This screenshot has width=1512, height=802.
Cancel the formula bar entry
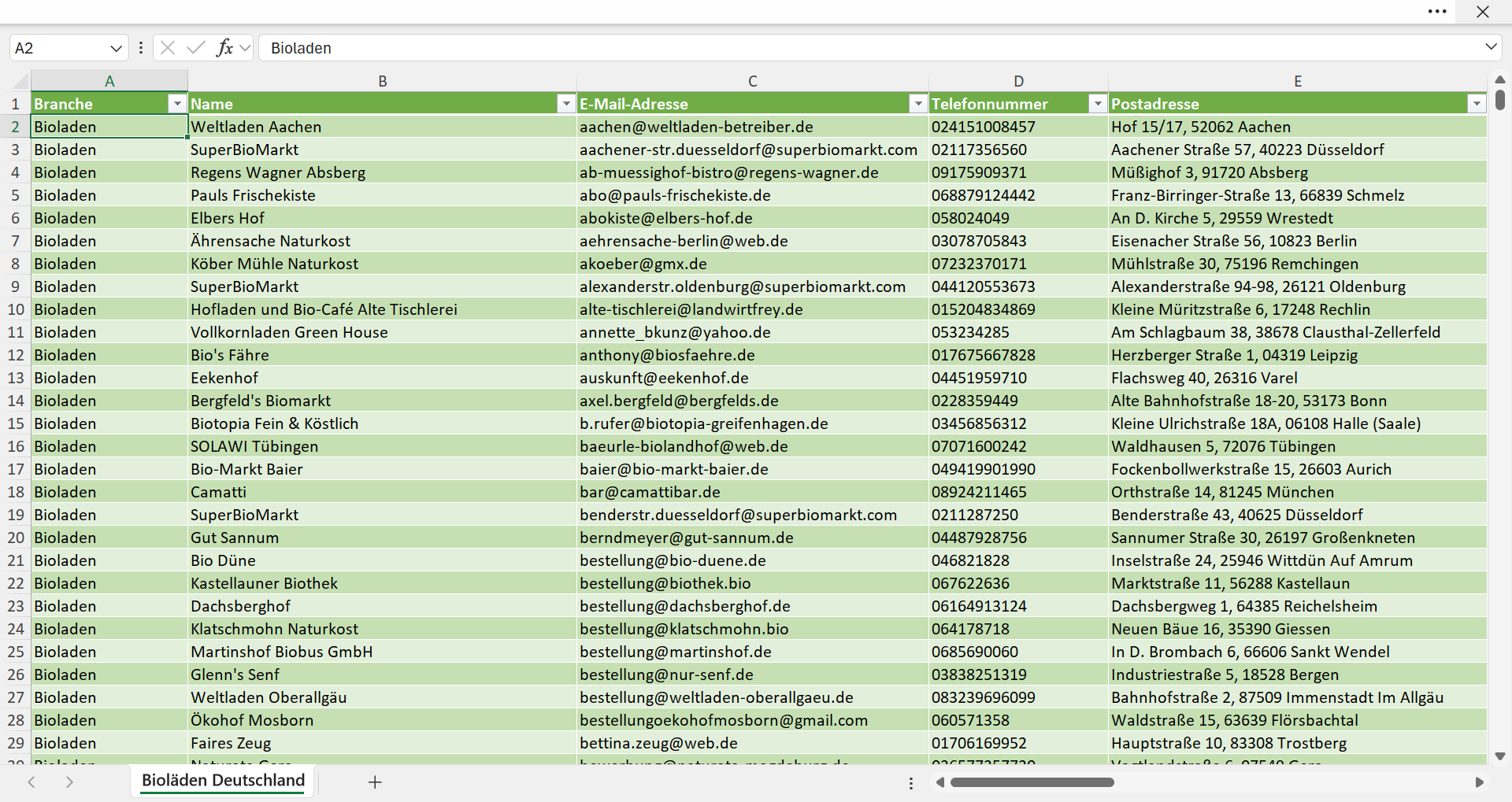tap(168, 48)
